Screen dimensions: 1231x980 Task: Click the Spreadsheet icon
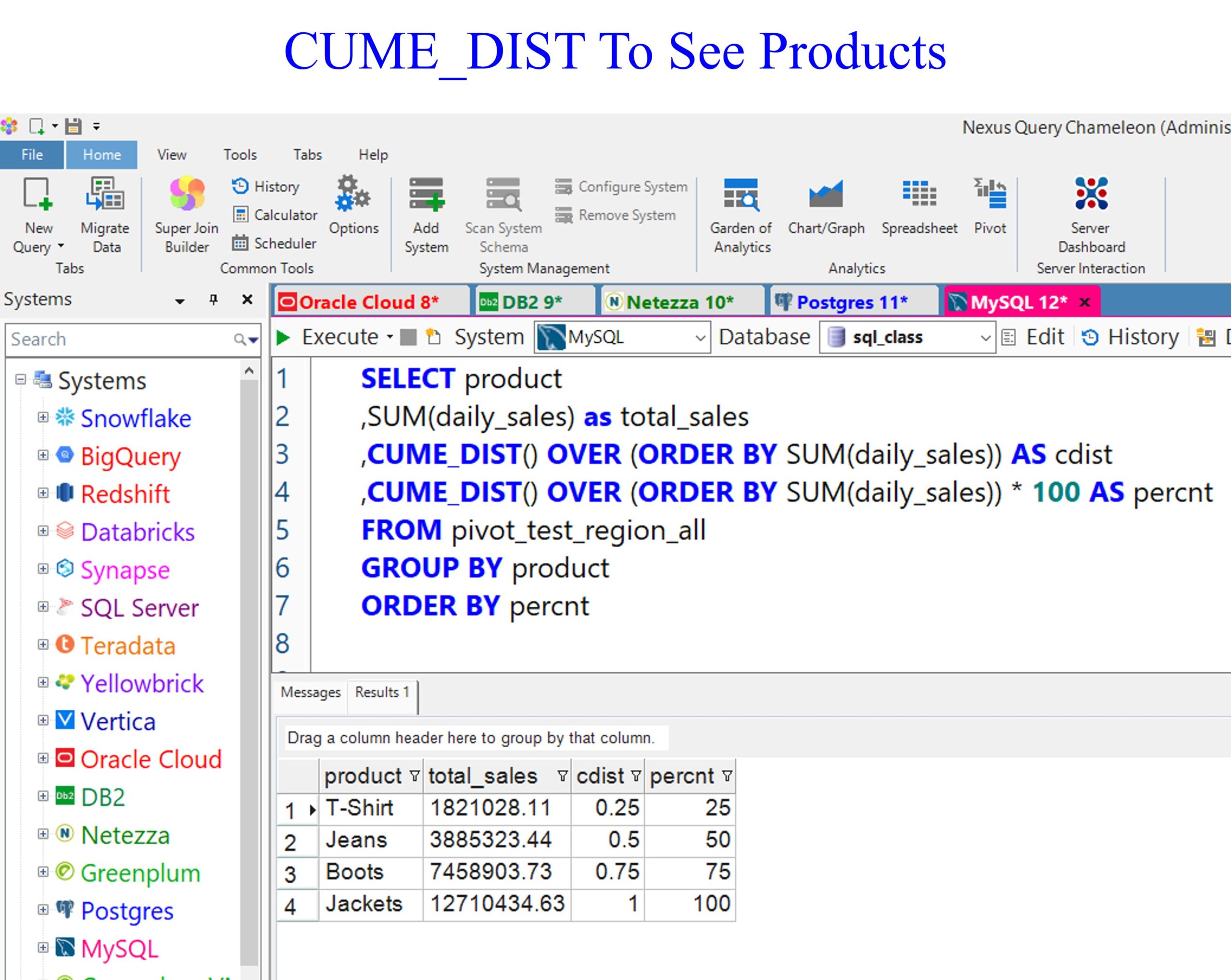(919, 195)
